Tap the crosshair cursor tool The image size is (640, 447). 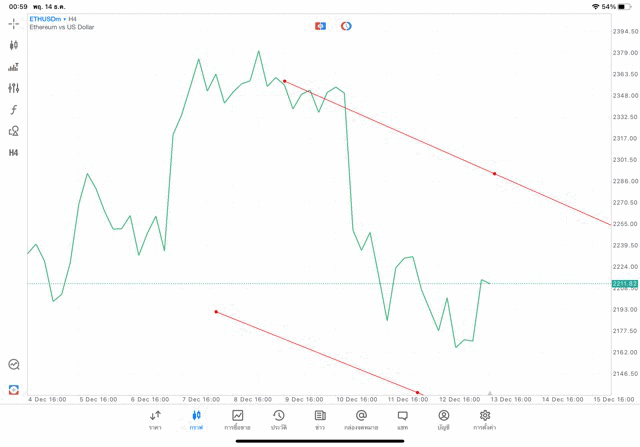[14, 23]
